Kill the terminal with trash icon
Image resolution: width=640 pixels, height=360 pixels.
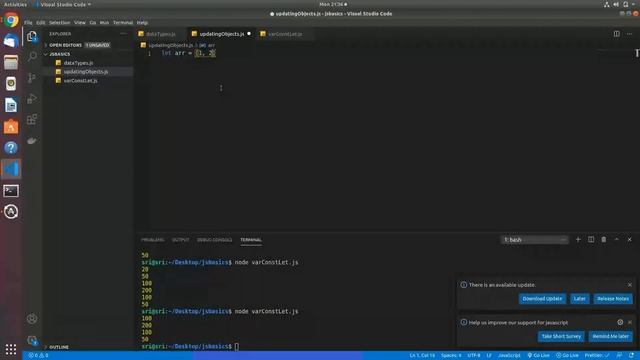pos(604,240)
